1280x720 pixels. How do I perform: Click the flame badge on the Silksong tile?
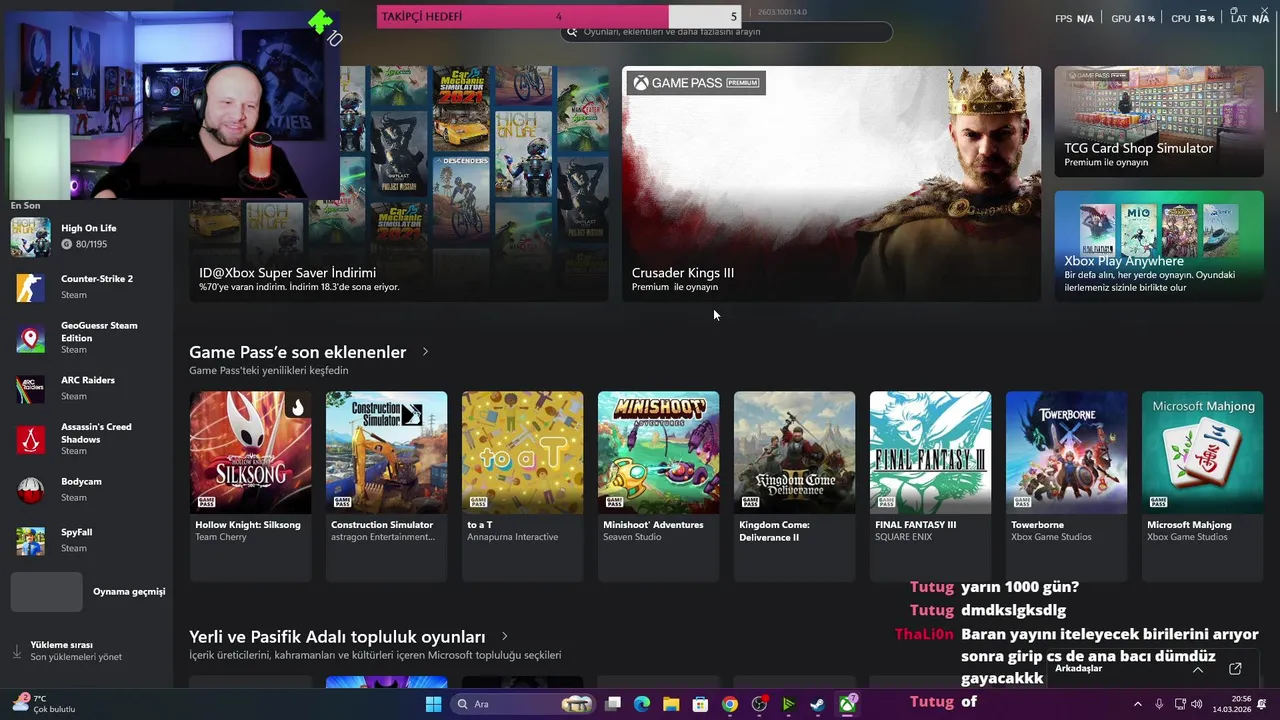click(297, 407)
